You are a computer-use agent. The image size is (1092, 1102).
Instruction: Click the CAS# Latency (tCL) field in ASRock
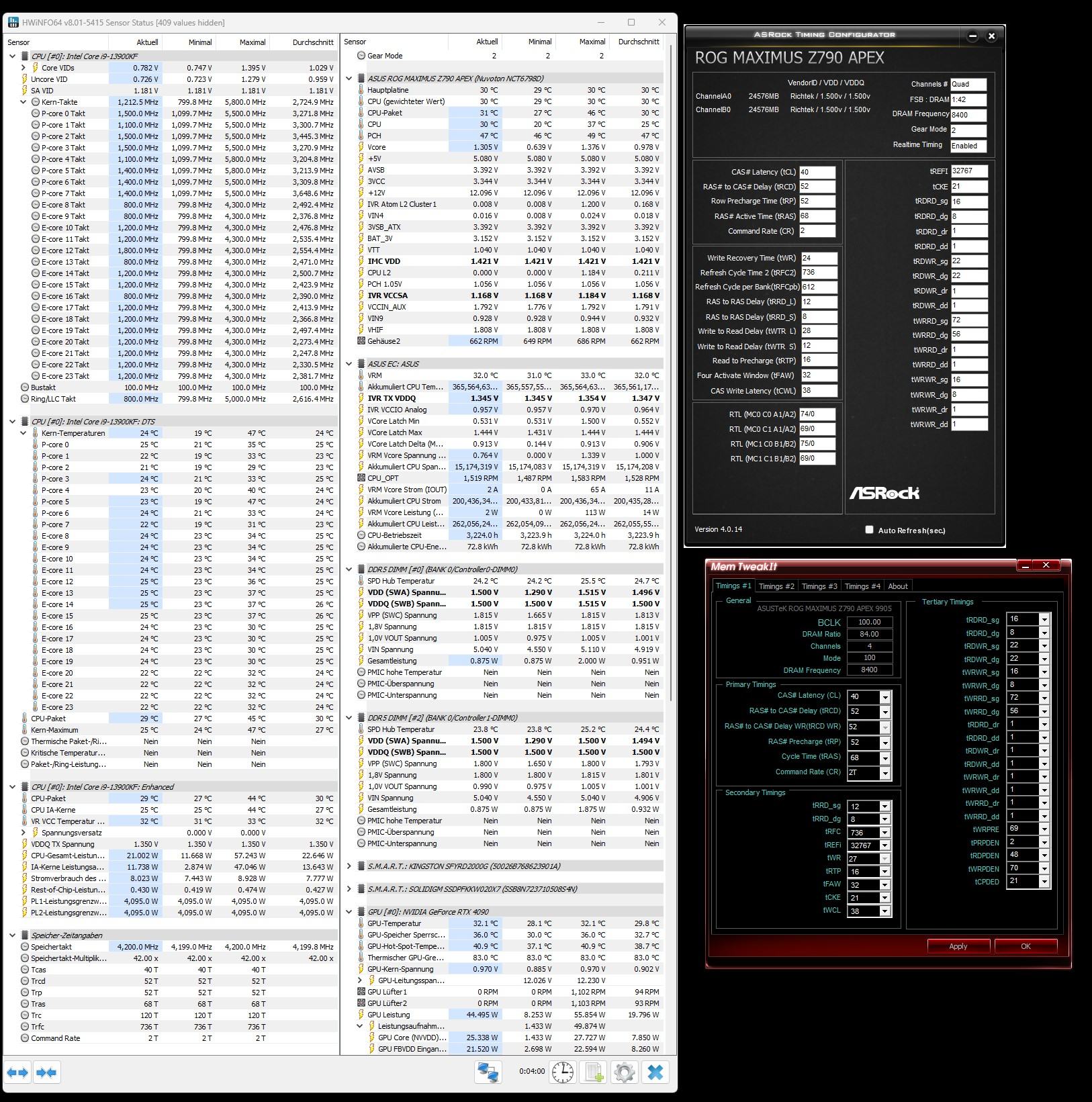tap(817, 172)
